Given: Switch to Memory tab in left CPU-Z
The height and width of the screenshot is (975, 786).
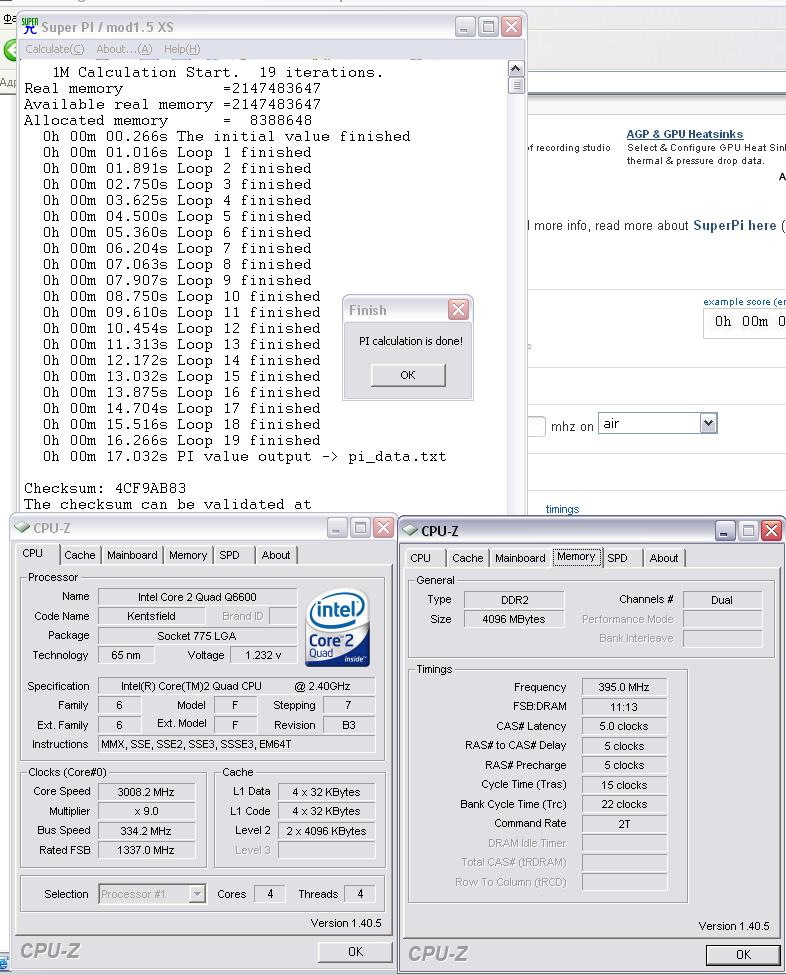Looking at the screenshot, I should [188, 555].
